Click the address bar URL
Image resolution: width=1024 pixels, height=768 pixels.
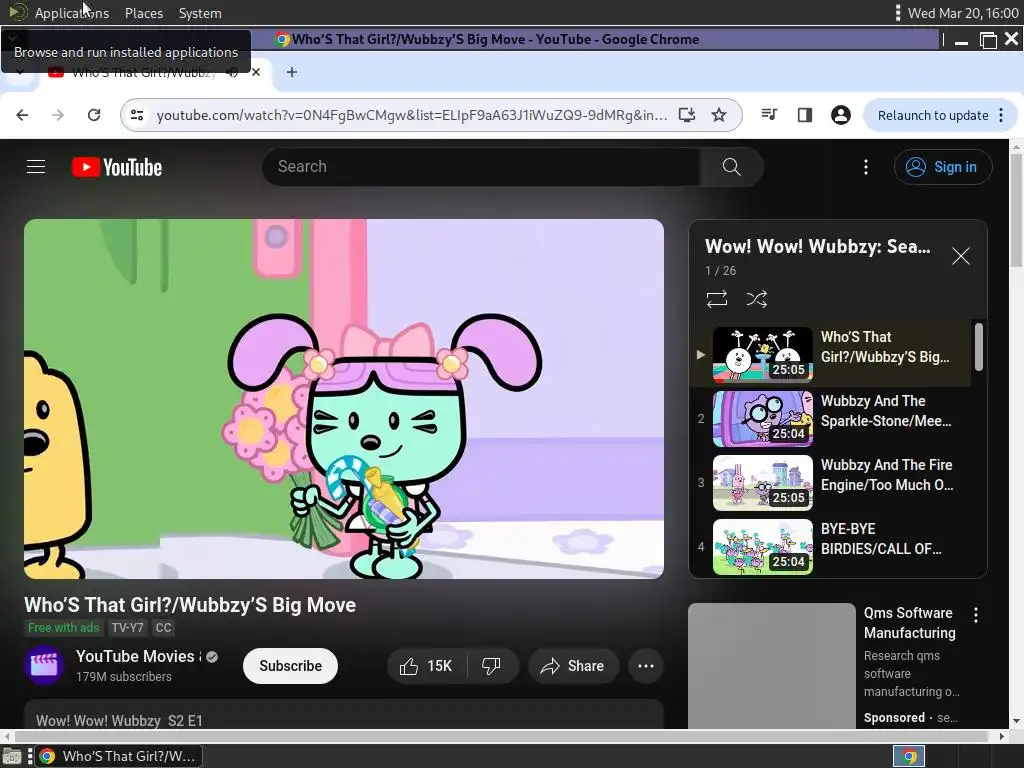pyautogui.click(x=411, y=115)
